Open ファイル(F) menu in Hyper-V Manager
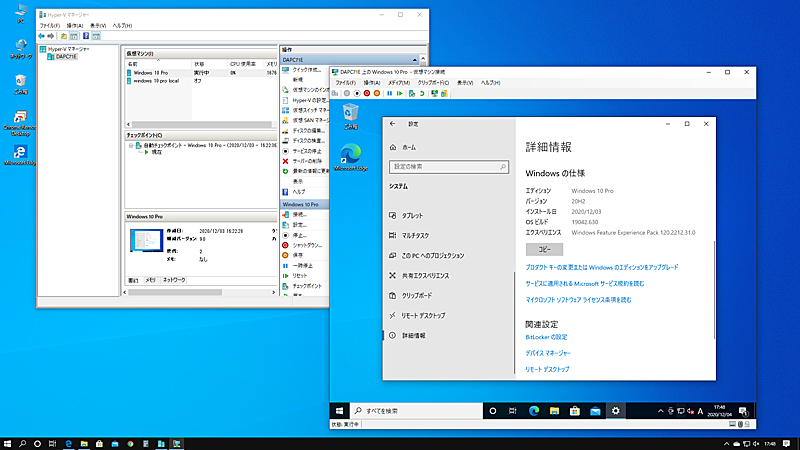Viewport: 800px width, 450px height. click(x=50, y=26)
